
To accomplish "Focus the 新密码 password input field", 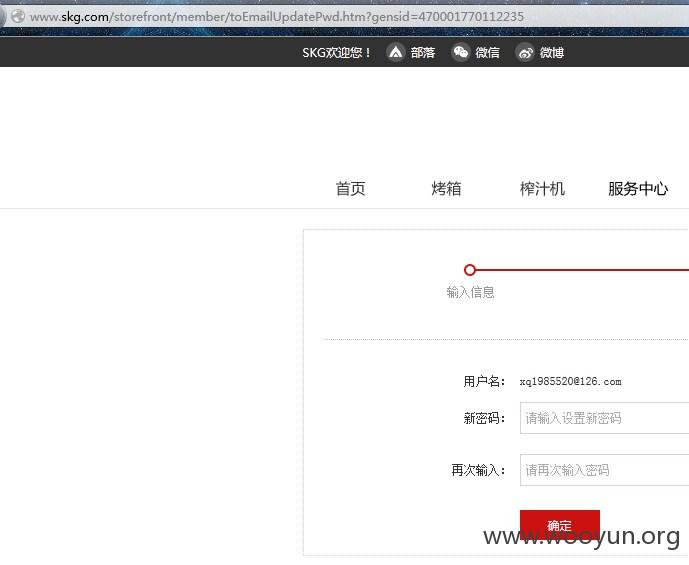I will 604,418.
